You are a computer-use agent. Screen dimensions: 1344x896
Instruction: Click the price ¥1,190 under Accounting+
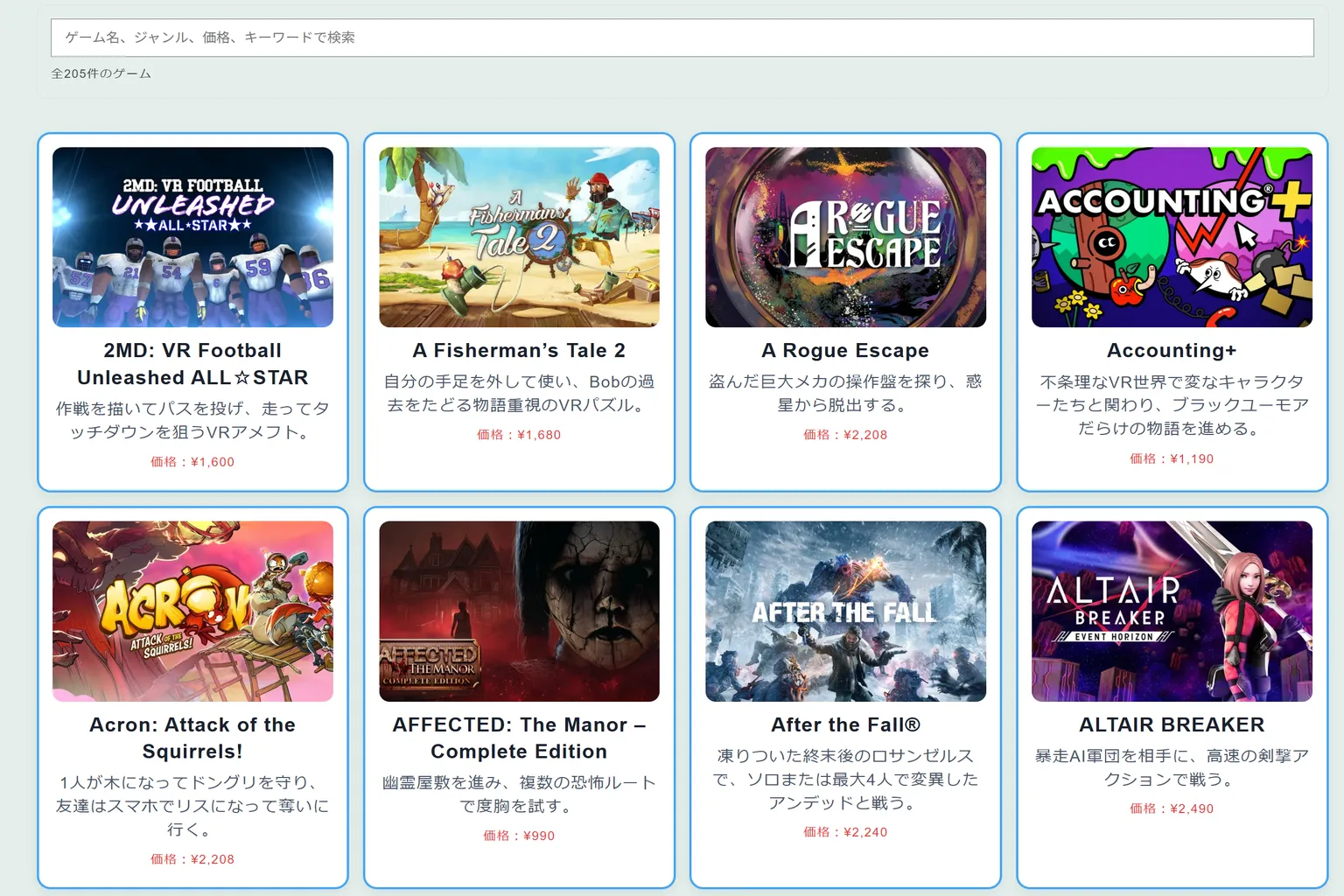tap(1172, 458)
